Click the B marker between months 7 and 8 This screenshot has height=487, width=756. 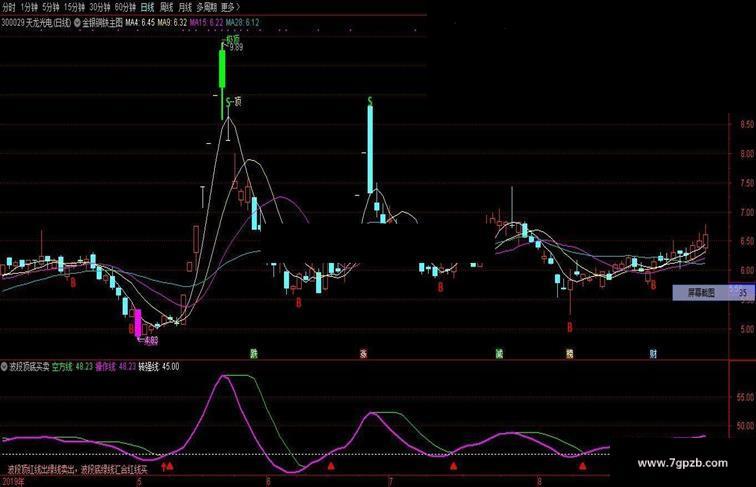point(440,287)
